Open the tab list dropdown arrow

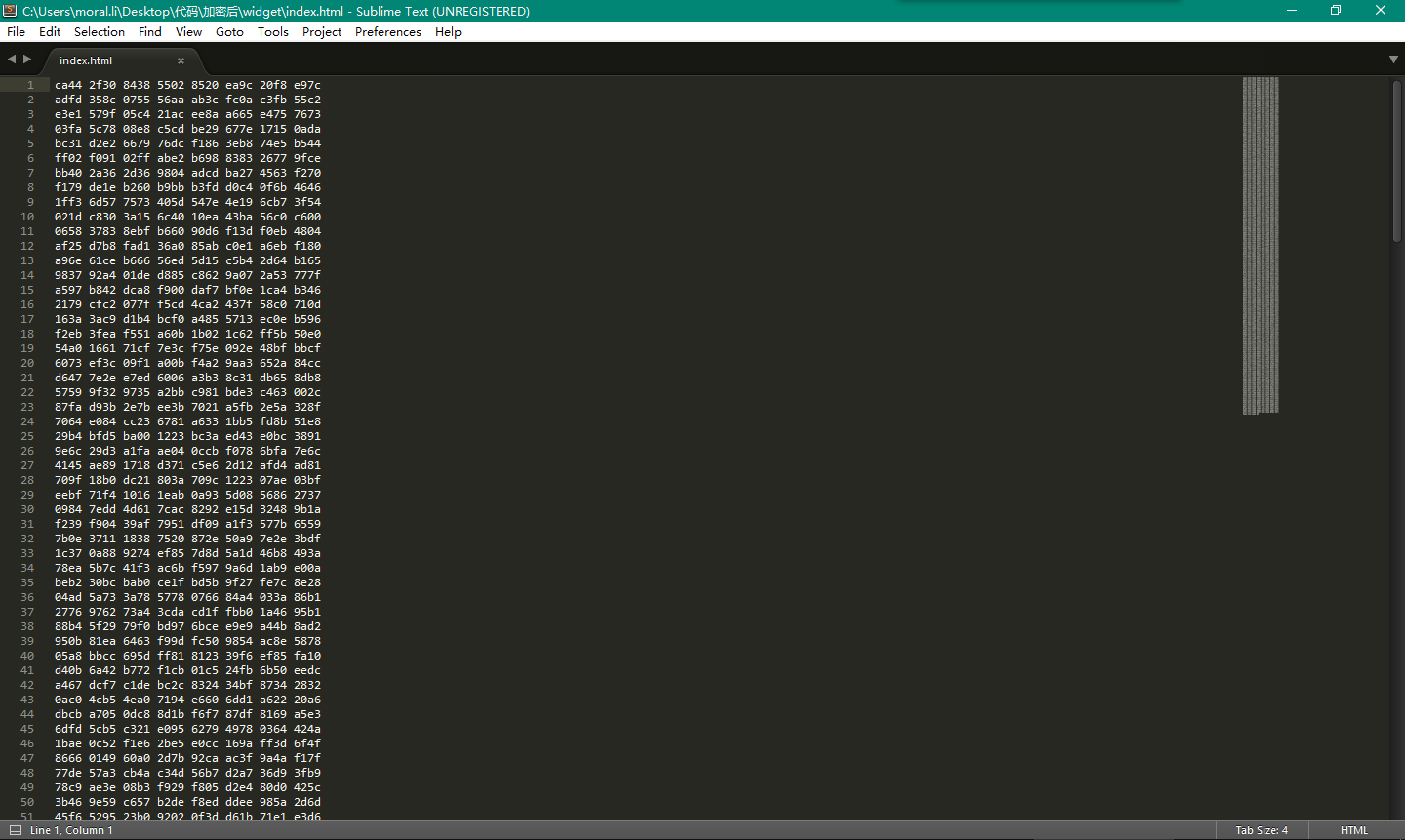[x=1393, y=60]
